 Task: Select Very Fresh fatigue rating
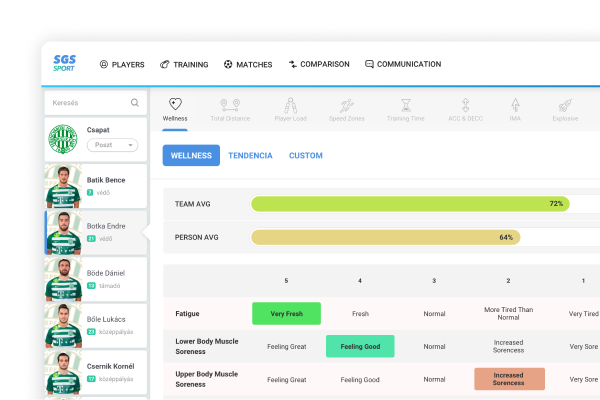(x=286, y=313)
